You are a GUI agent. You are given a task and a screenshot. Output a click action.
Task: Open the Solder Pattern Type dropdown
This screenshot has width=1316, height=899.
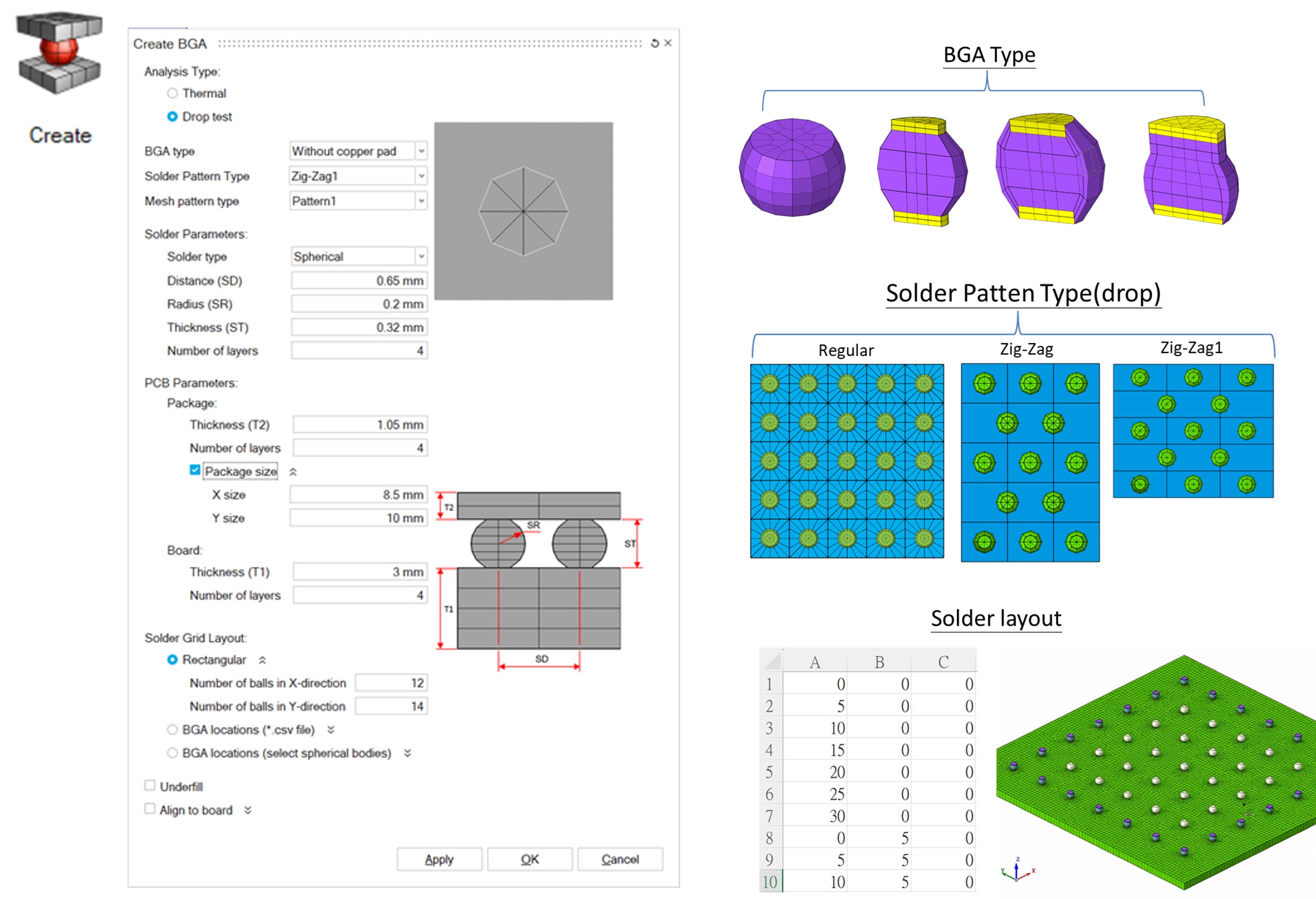(x=421, y=176)
